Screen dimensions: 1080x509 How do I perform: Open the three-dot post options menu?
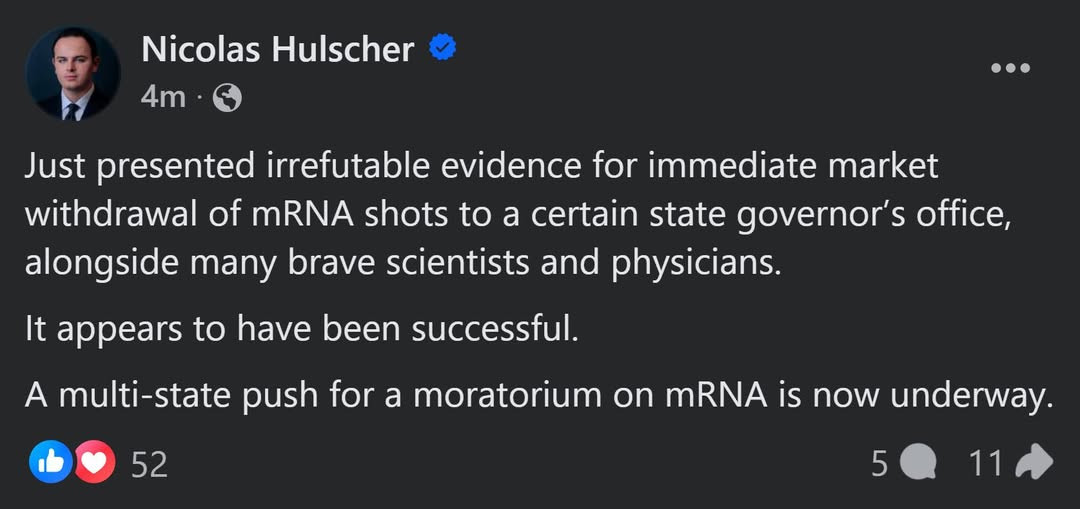pos(1009,68)
